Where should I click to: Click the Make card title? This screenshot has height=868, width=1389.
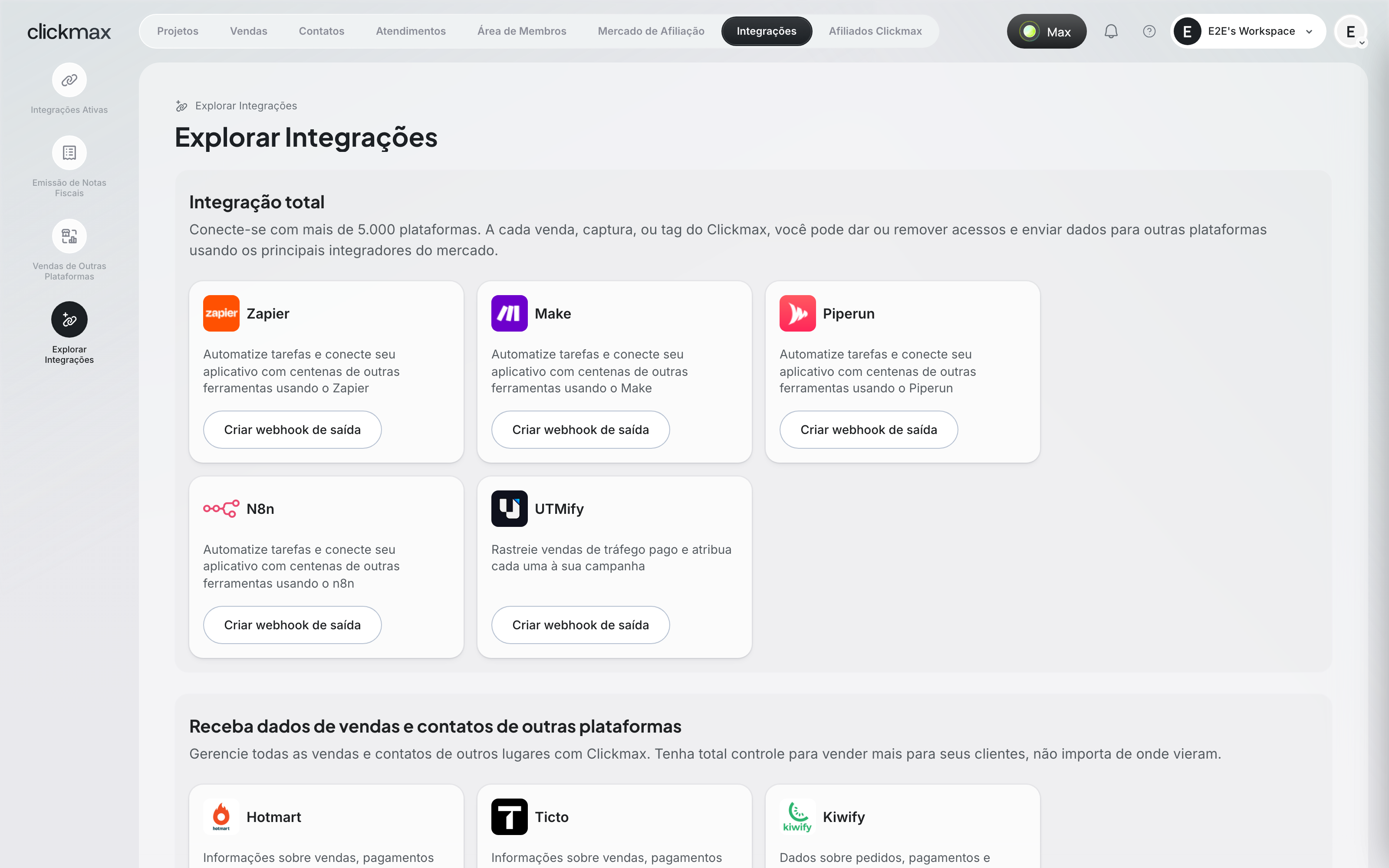[x=553, y=314]
